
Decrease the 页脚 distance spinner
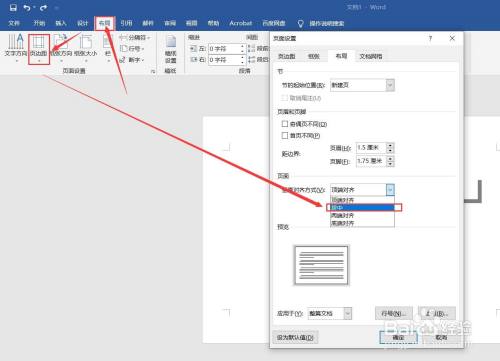(x=390, y=164)
